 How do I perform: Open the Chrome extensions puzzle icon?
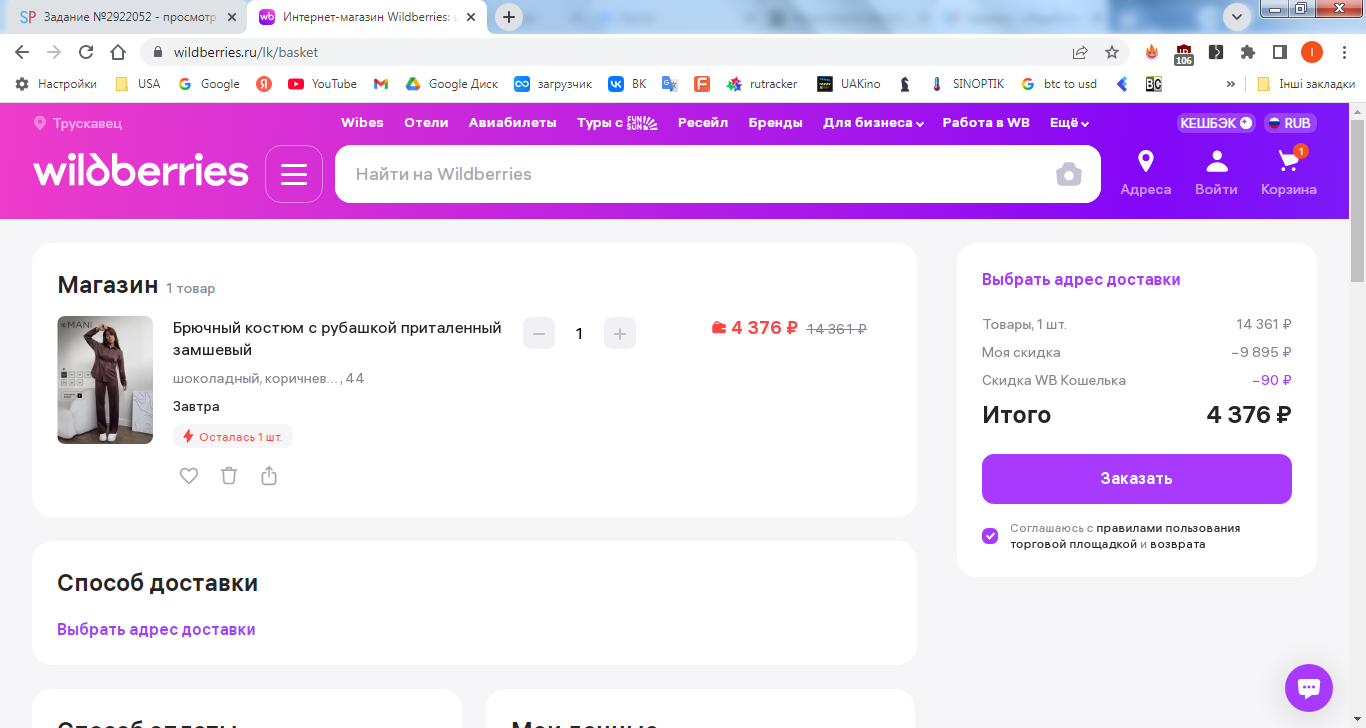pyautogui.click(x=1248, y=52)
